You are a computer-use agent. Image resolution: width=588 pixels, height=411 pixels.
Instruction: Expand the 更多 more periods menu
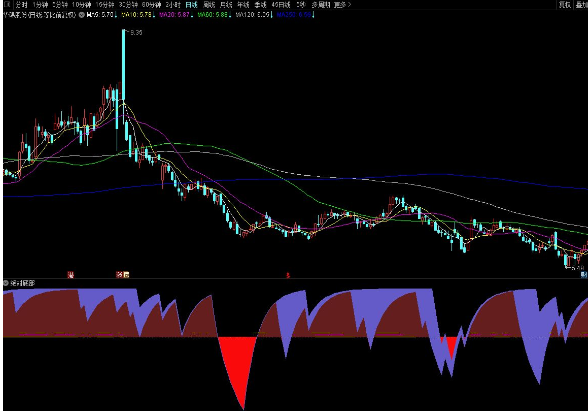pyautogui.click(x=342, y=5)
